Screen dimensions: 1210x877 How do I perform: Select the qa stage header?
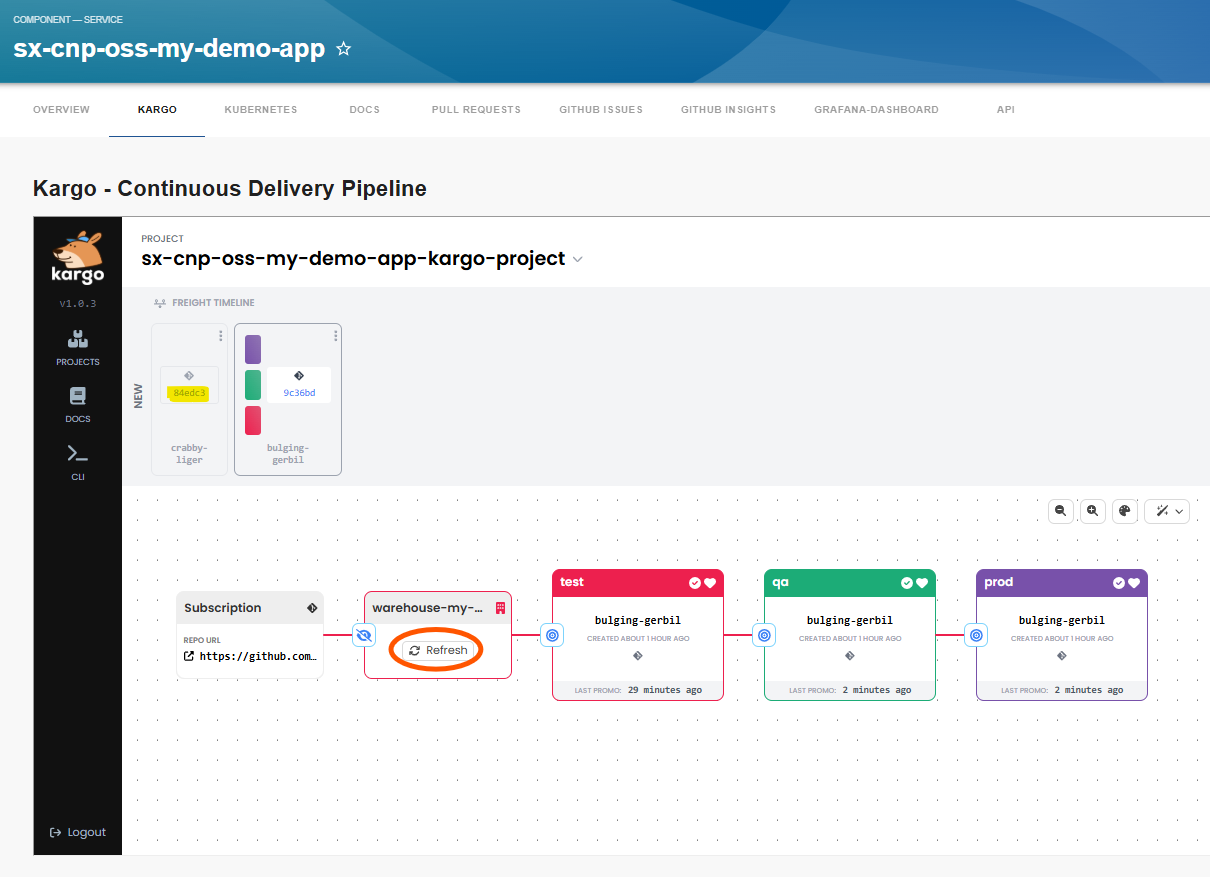pyautogui.click(x=850, y=583)
